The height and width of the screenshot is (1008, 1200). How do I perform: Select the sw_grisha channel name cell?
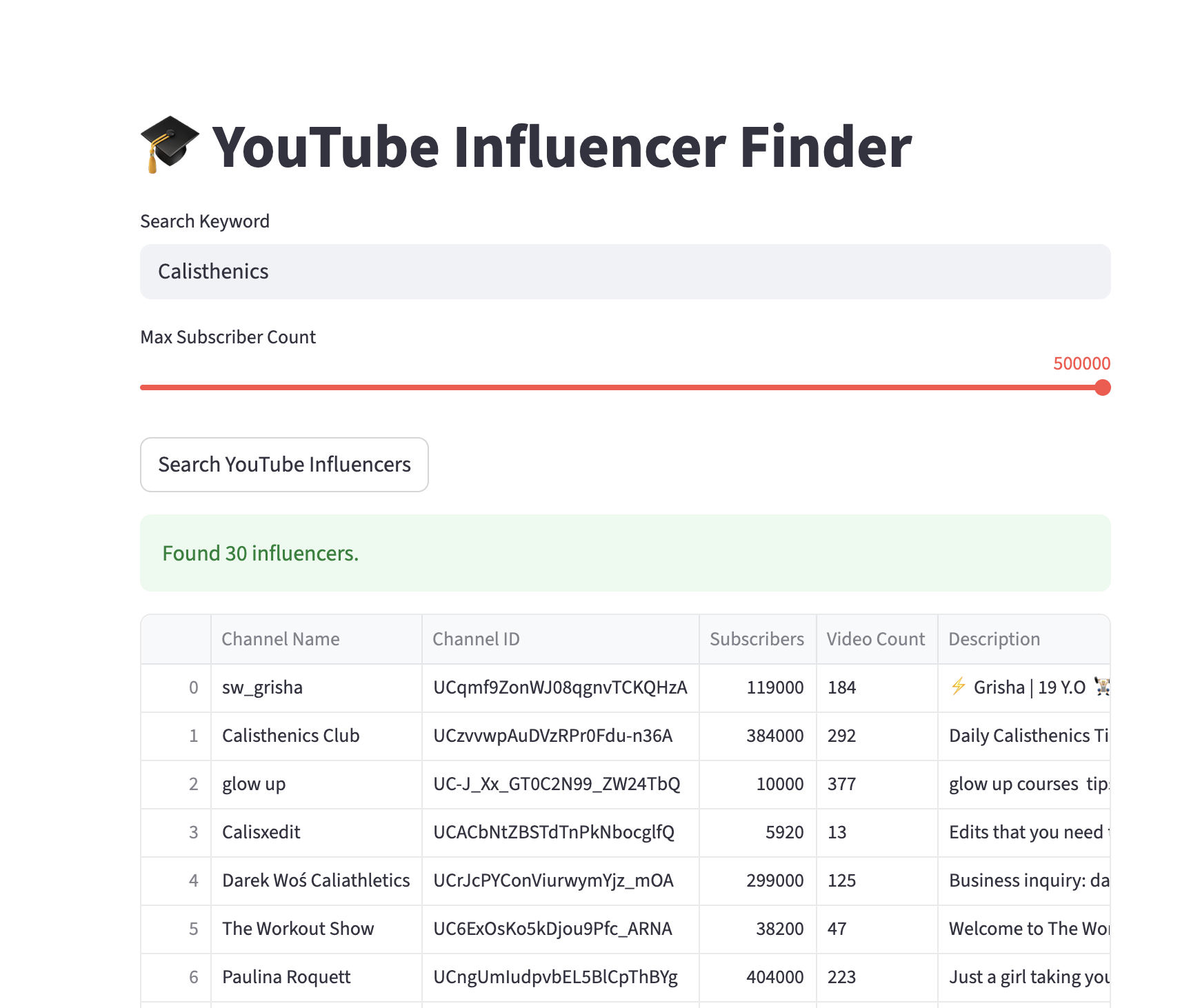pyautogui.click(x=263, y=687)
